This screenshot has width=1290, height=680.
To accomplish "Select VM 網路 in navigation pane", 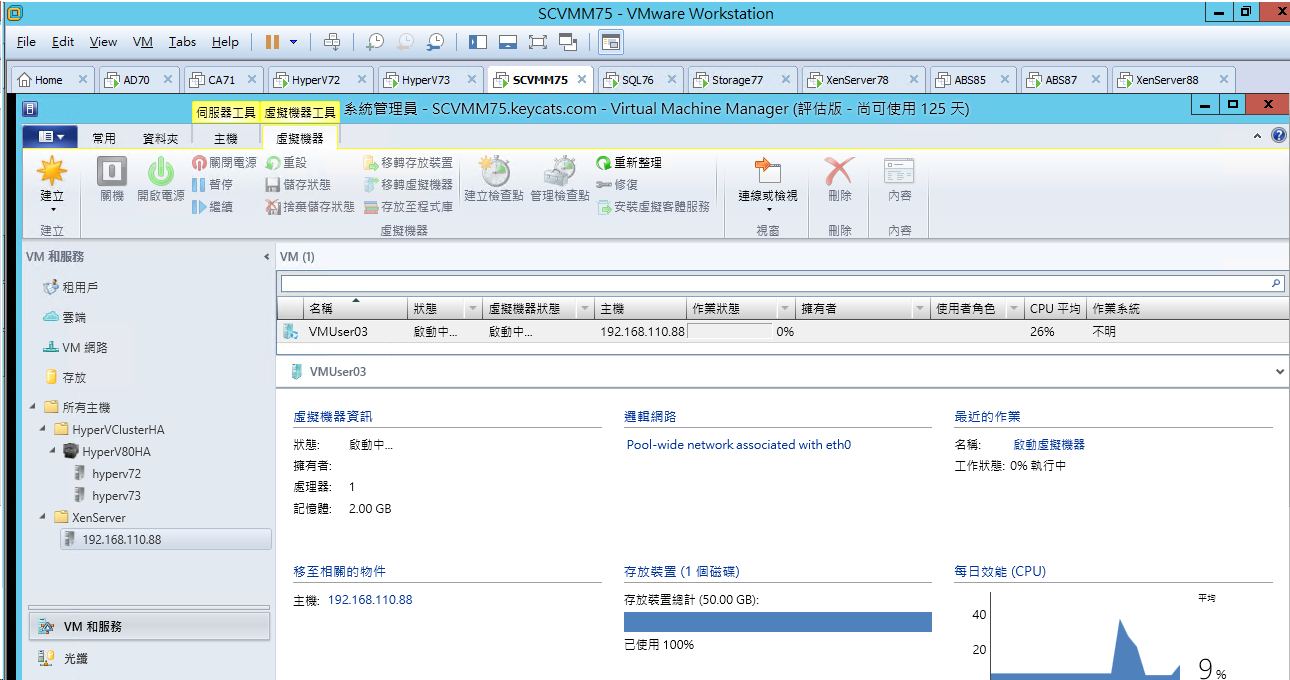I will coord(84,347).
